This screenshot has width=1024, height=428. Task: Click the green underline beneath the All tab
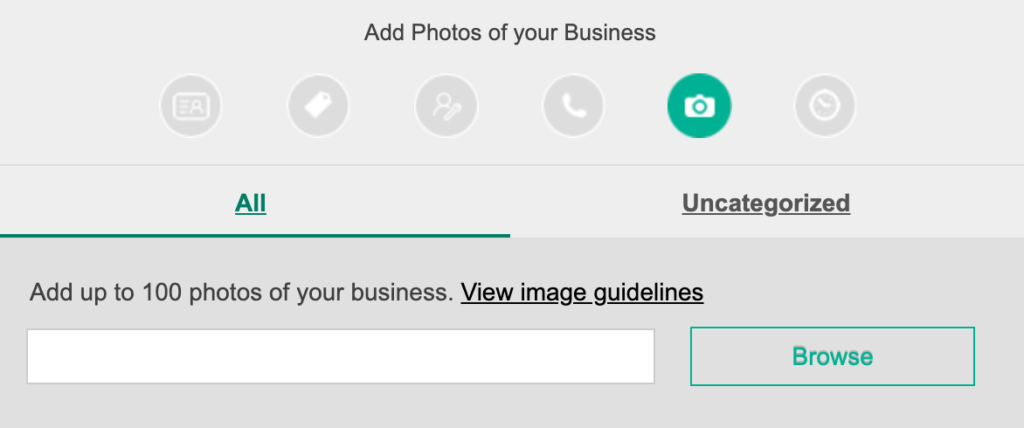coord(255,235)
